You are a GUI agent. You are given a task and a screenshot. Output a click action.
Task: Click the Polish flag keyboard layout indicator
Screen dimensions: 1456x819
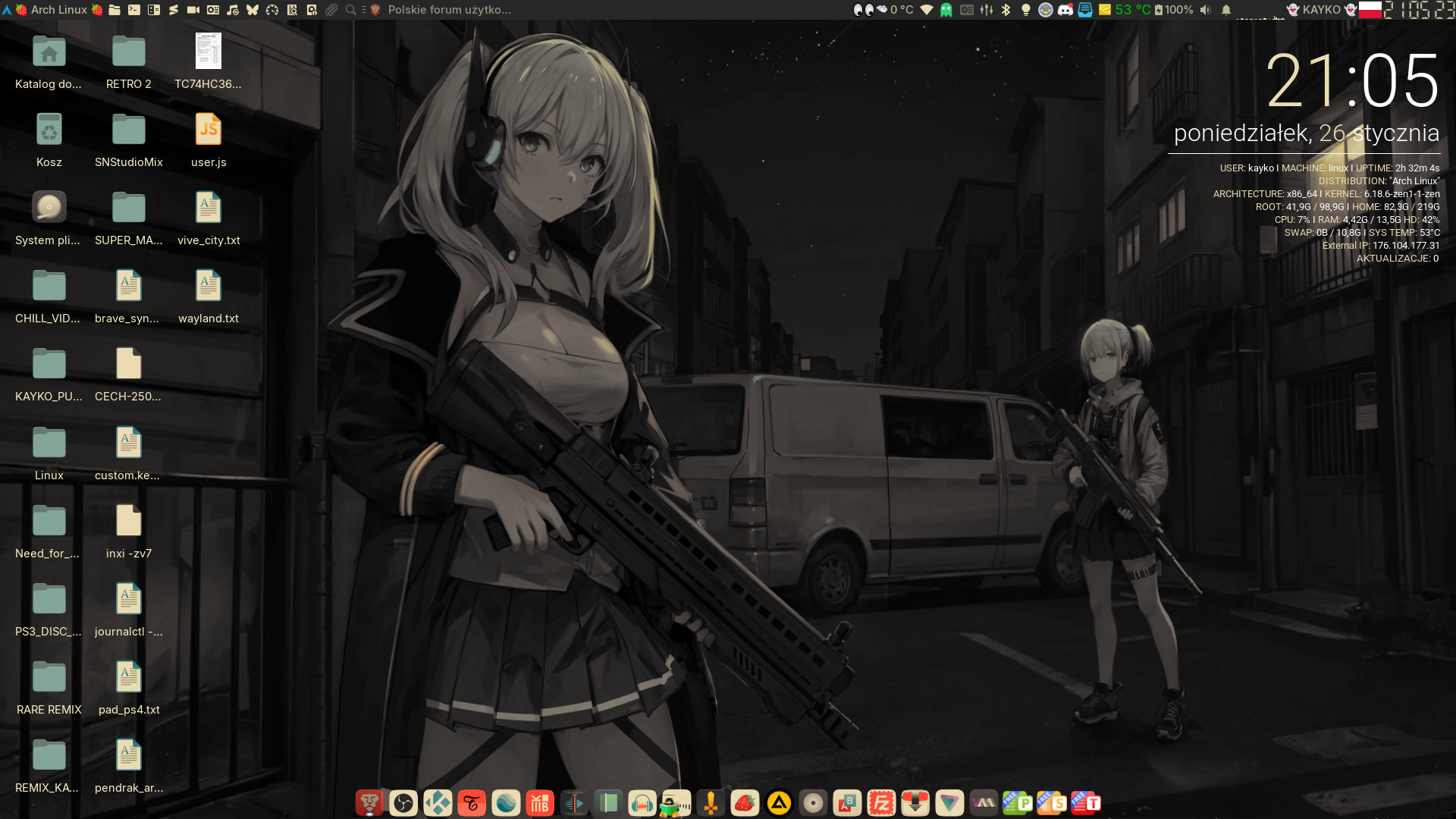[x=1370, y=10]
